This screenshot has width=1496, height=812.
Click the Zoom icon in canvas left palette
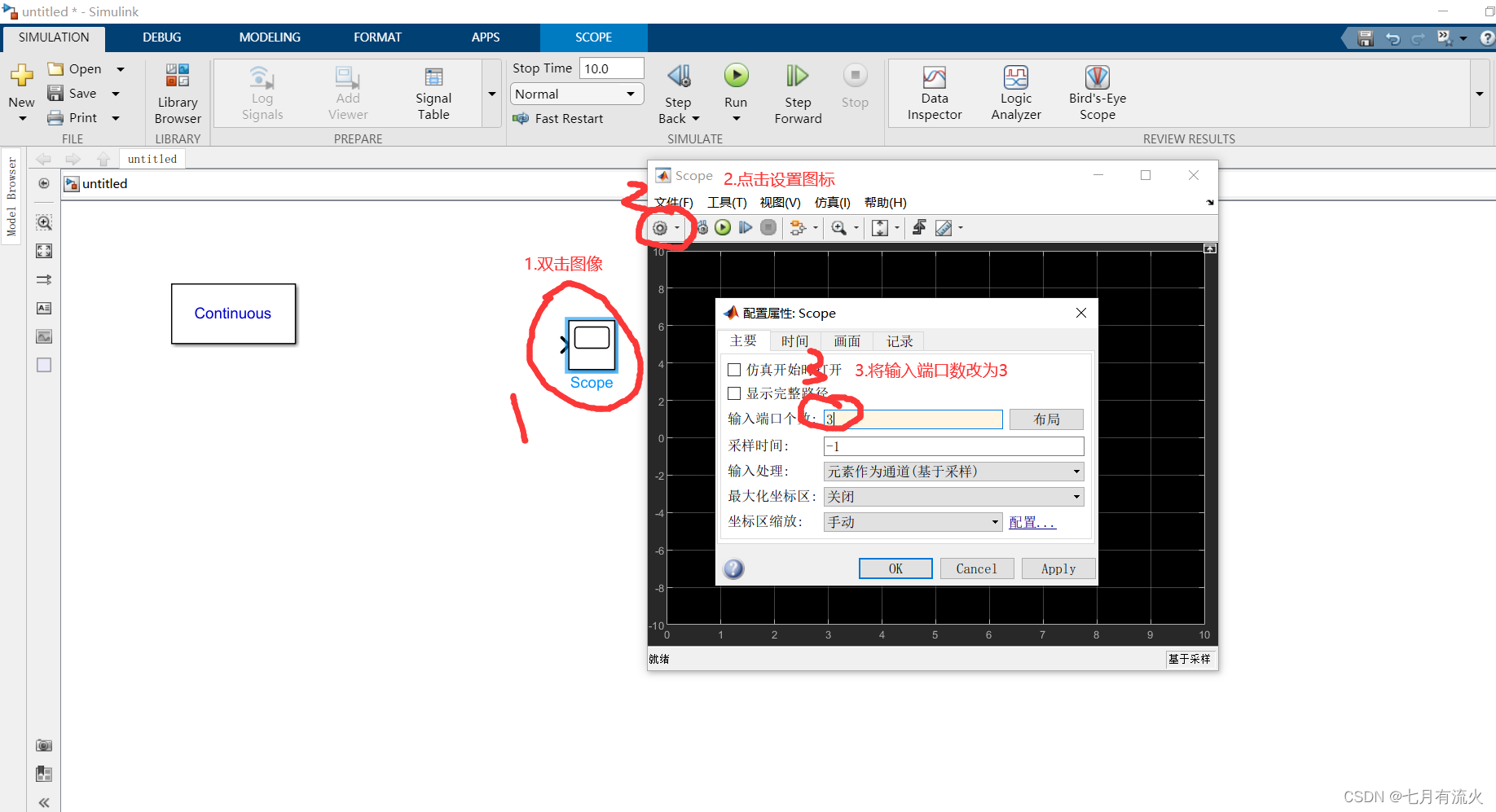44,222
